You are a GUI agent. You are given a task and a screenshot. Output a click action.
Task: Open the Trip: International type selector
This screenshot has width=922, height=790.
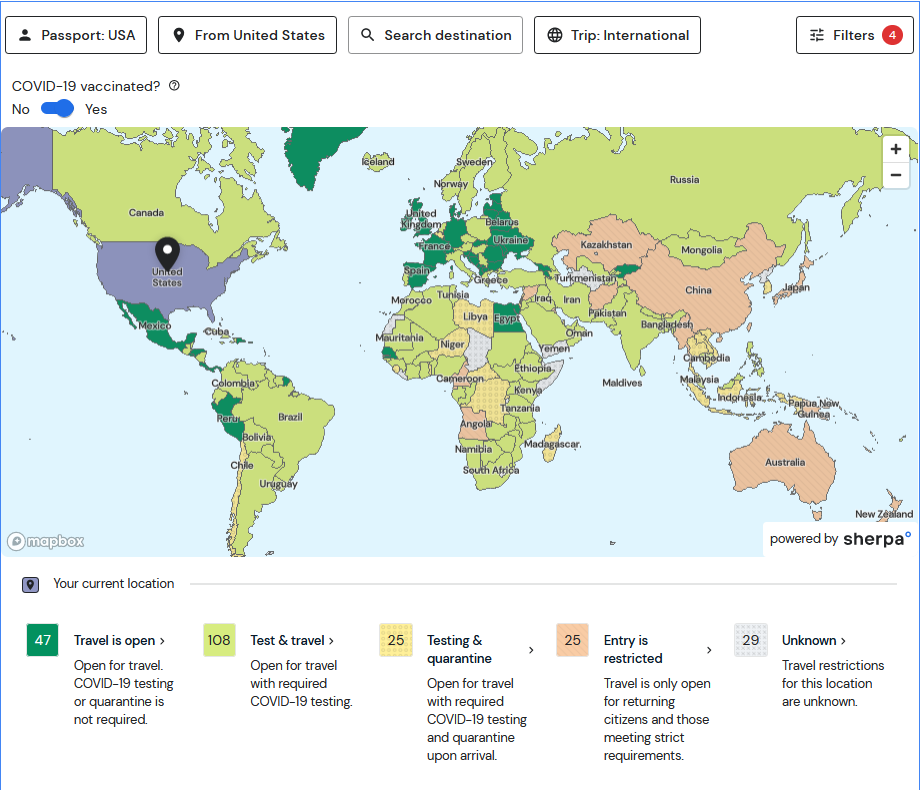pos(617,35)
